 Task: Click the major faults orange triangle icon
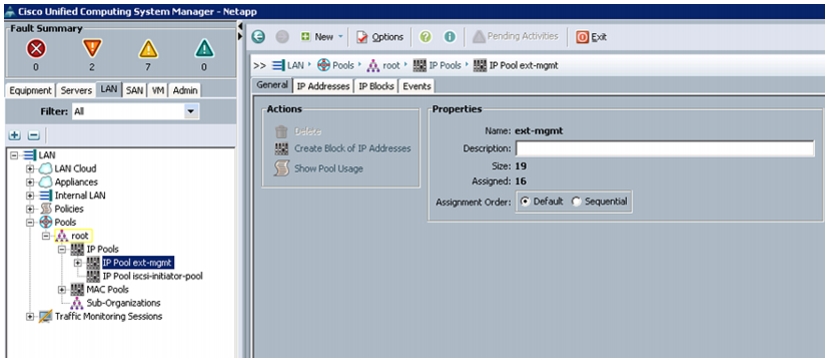coord(92,48)
